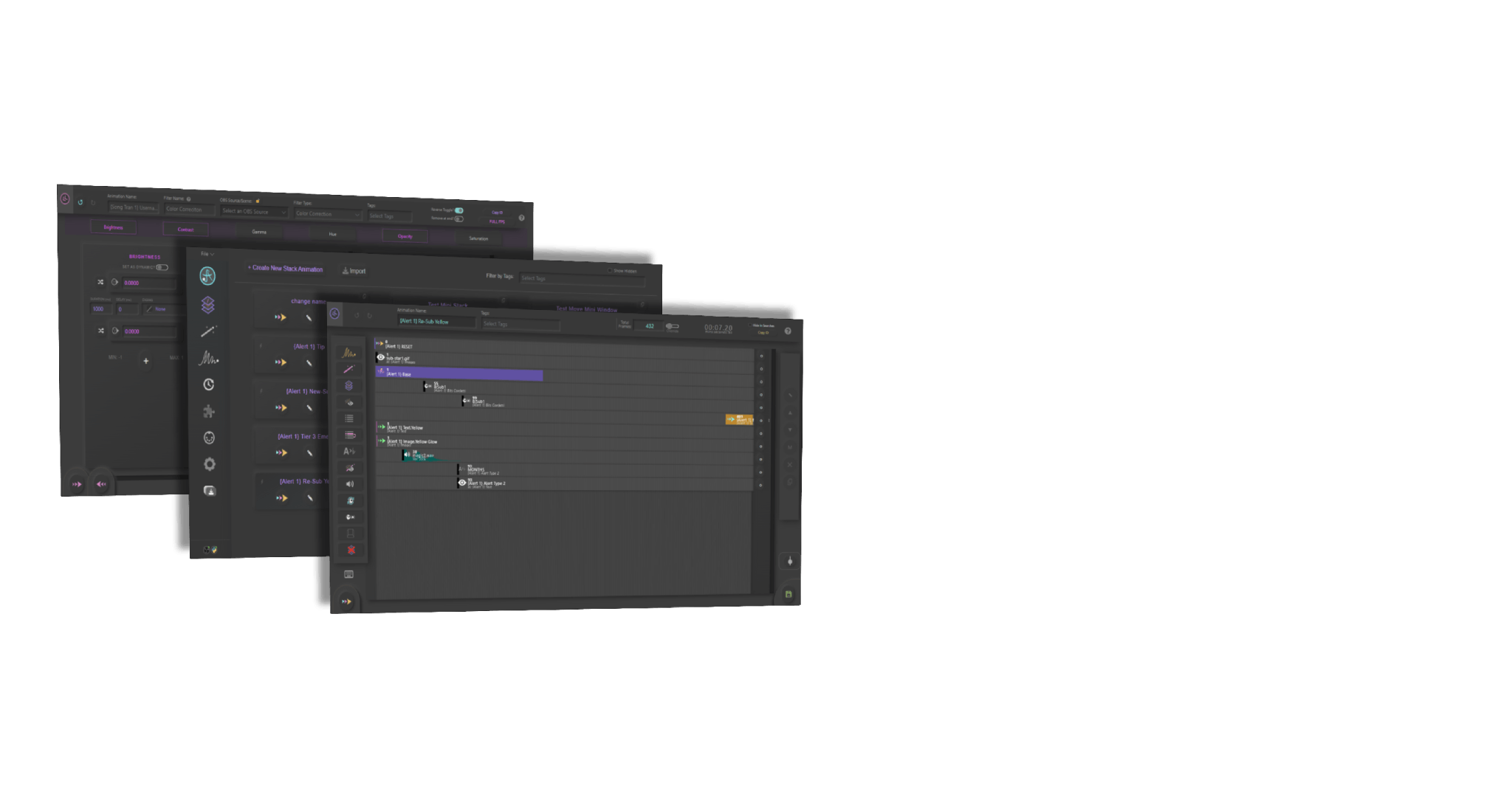
Task: Click Create New Stack Animation
Action: pos(285,269)
